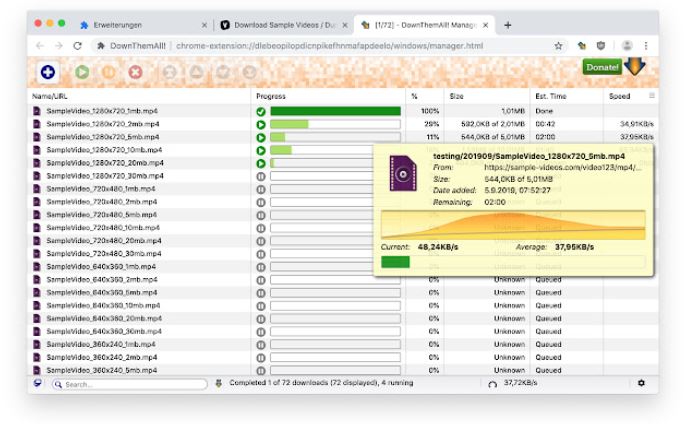Click the speed limit icon by 37,72KB/s
The image size is (684, 424).
[x=492, y=384]
